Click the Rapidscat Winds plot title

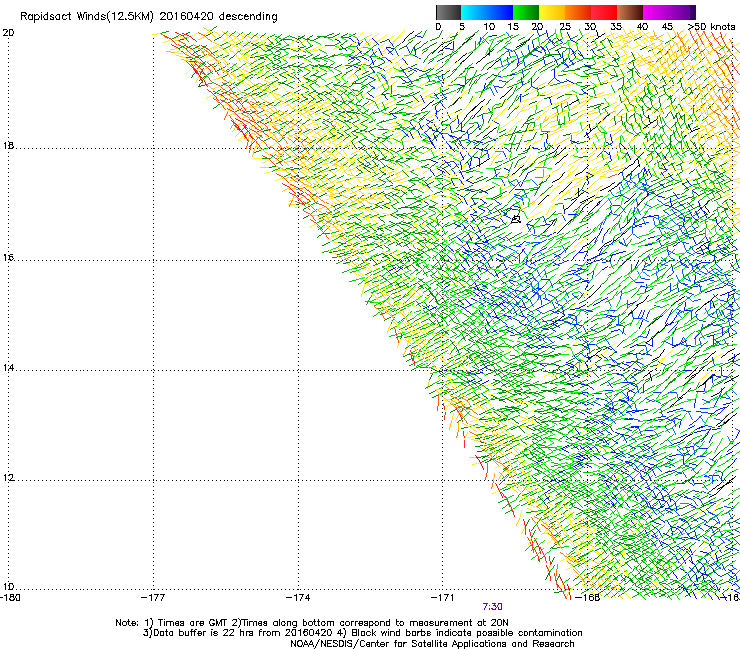[149, 16]
